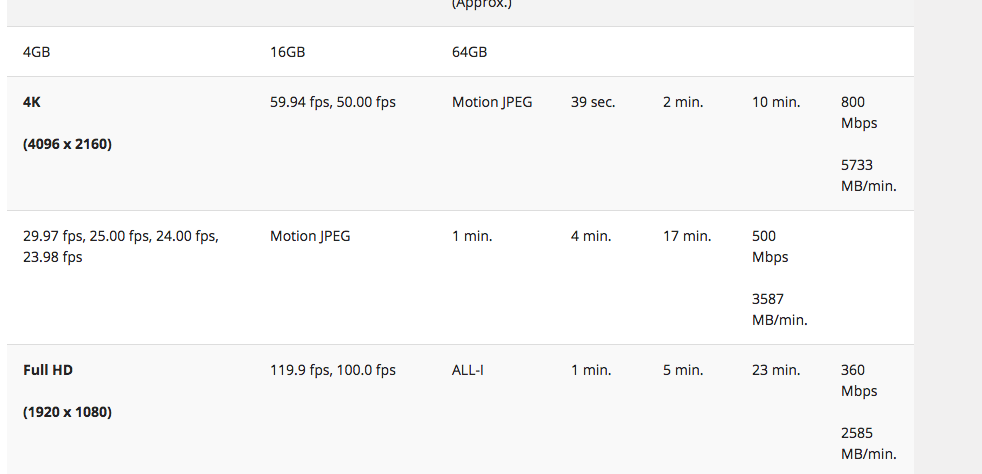Screen dimensions: 982x474
Task: Select the 29.97 fps frame rate cell
Action: pyautogui.click(x=120, y=246)
